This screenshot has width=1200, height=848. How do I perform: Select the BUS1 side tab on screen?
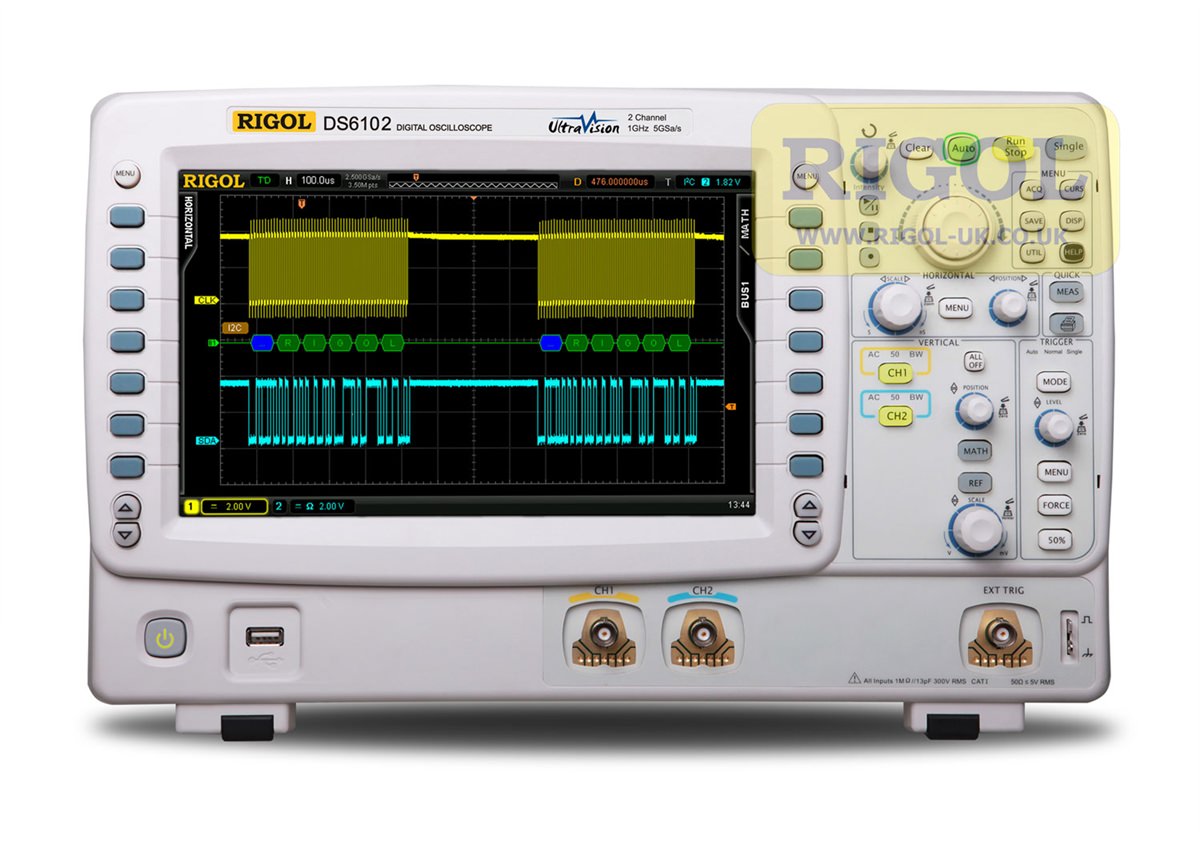pos(745,294)
